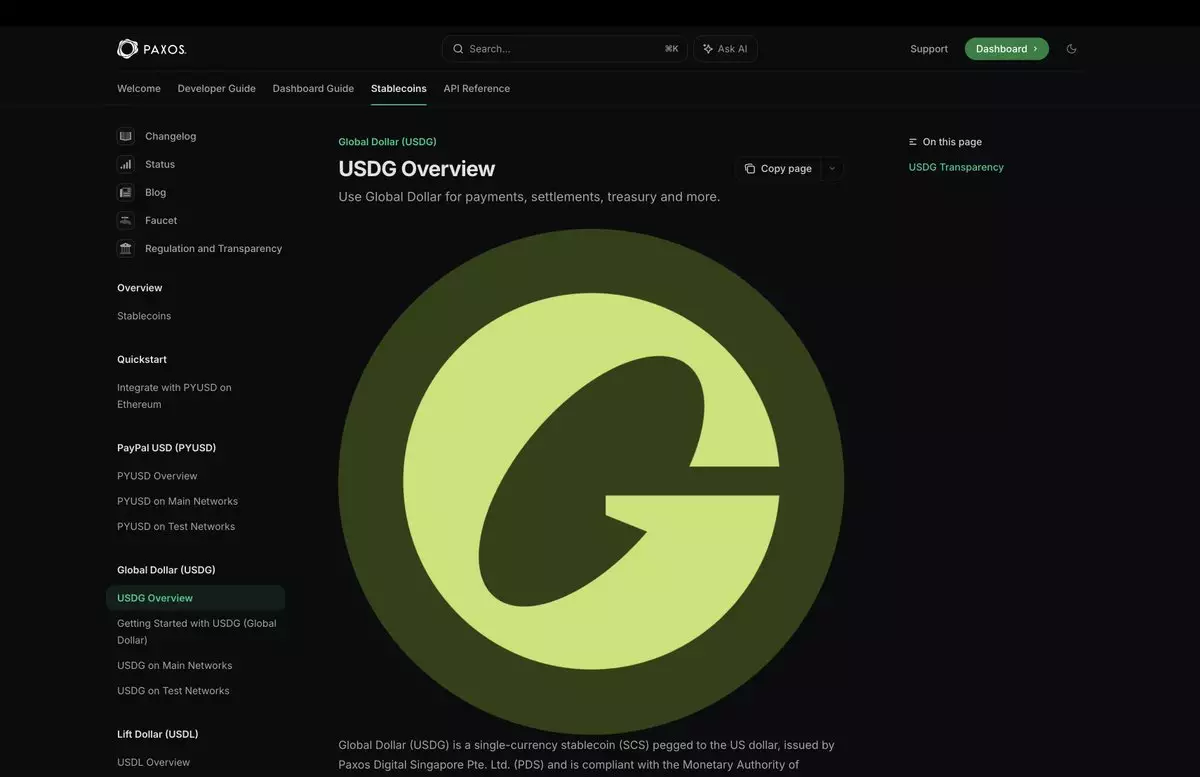Click the Copy page button

pos(779,169)
